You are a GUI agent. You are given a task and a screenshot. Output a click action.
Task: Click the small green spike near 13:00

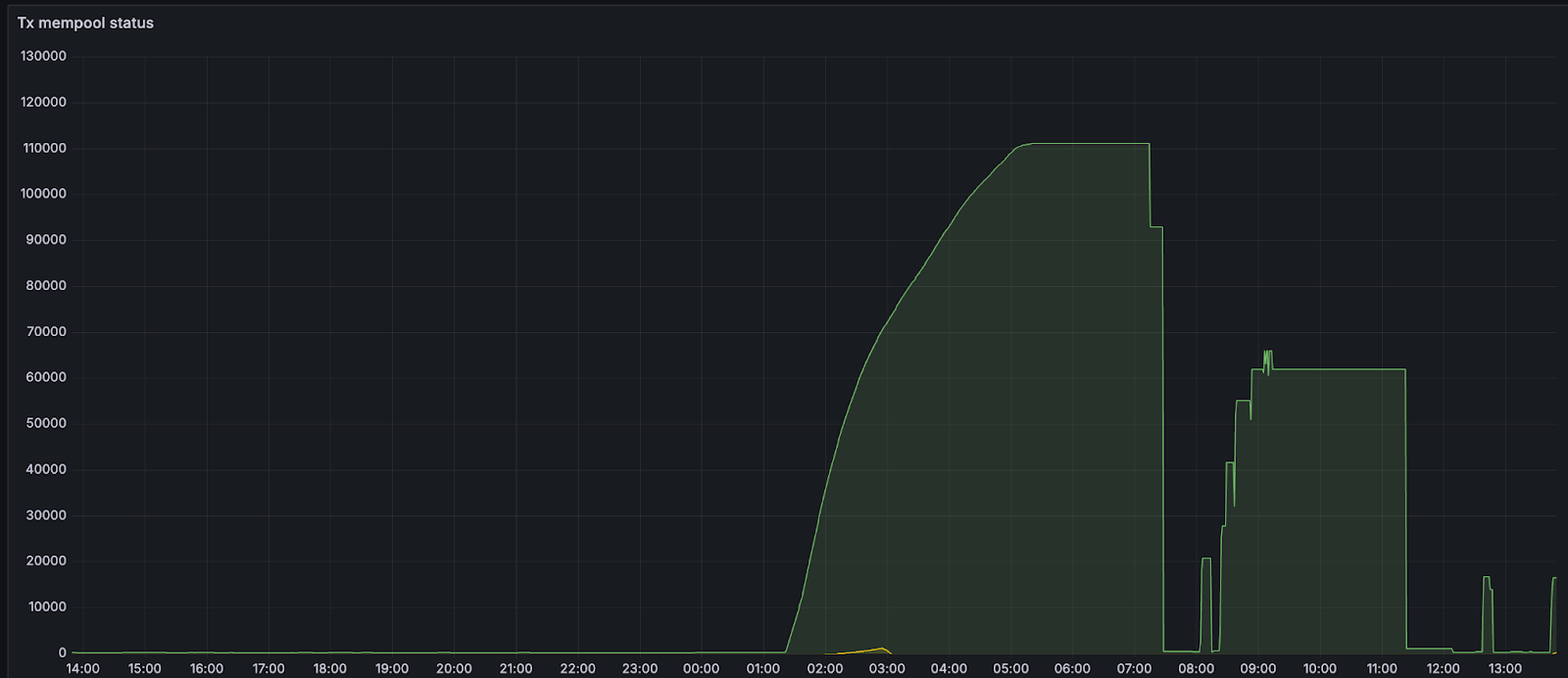click(1488, 614)
